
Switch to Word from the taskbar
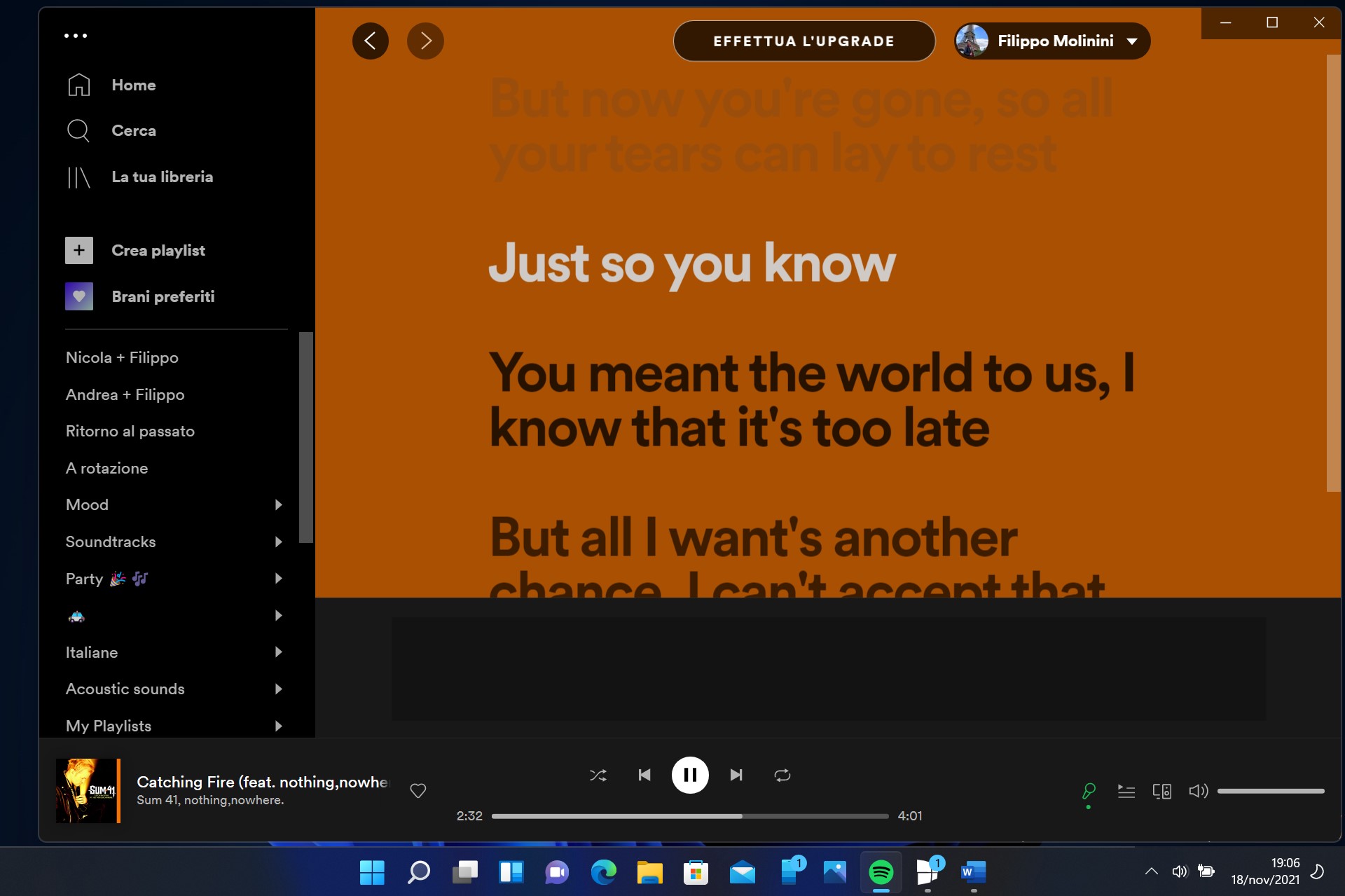click(974, 872)
